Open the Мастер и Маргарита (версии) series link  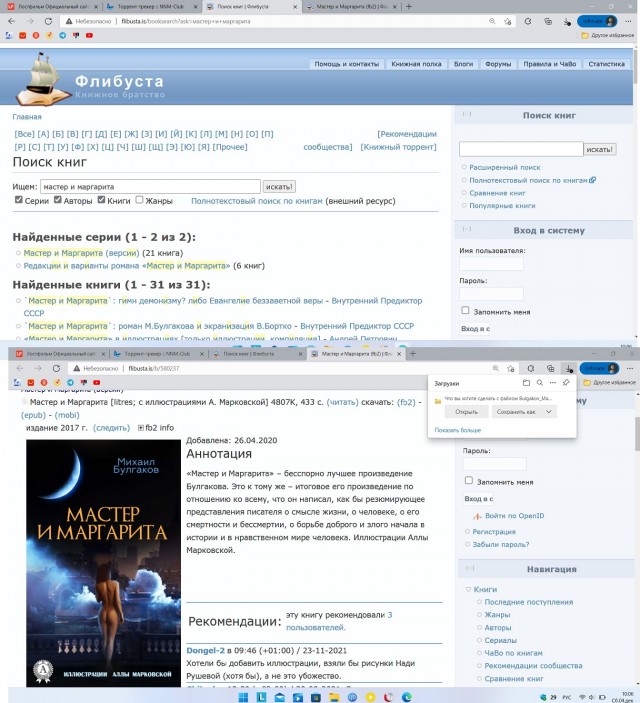(x=81, y=253)
